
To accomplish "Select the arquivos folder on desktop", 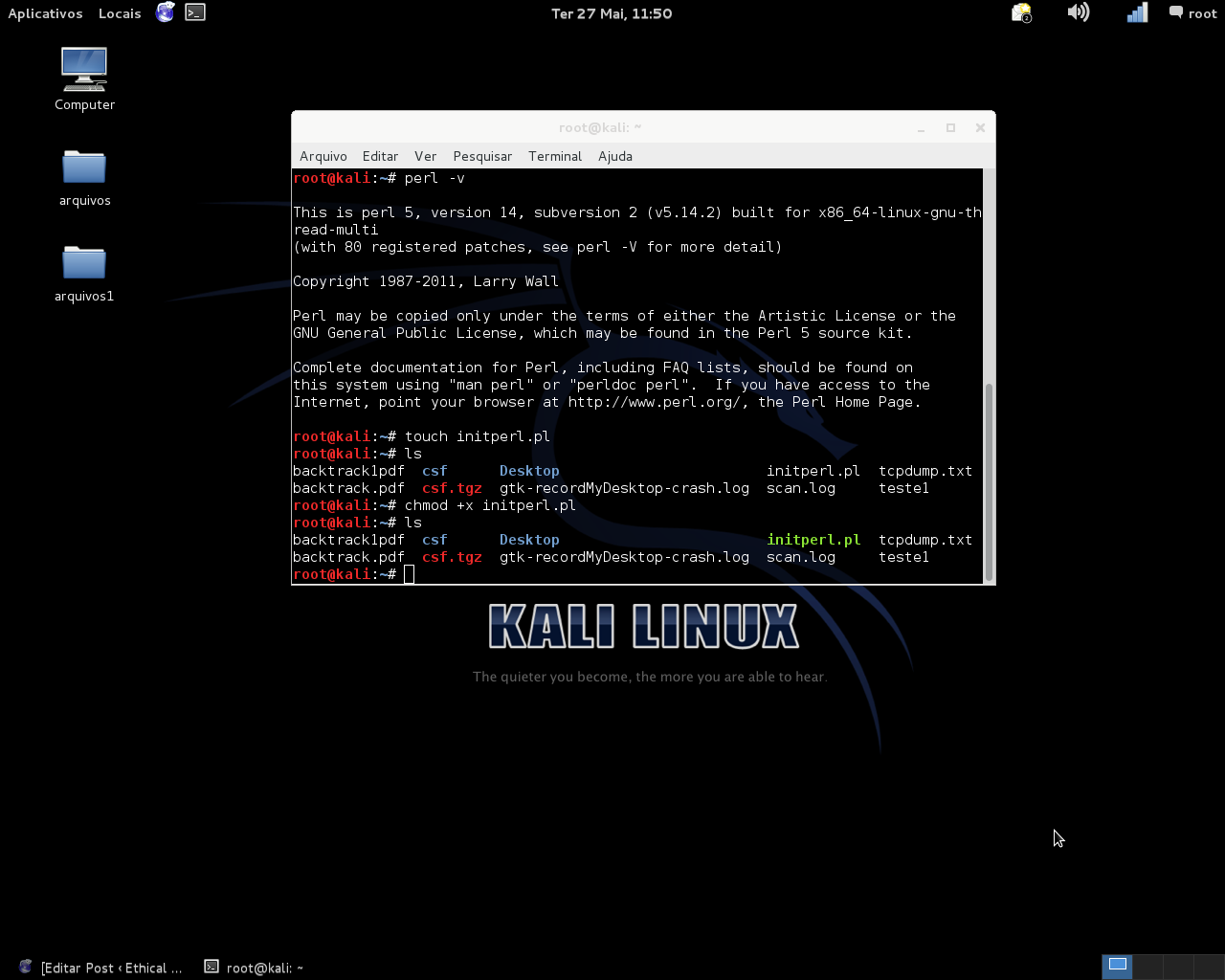I will (84, 178).
